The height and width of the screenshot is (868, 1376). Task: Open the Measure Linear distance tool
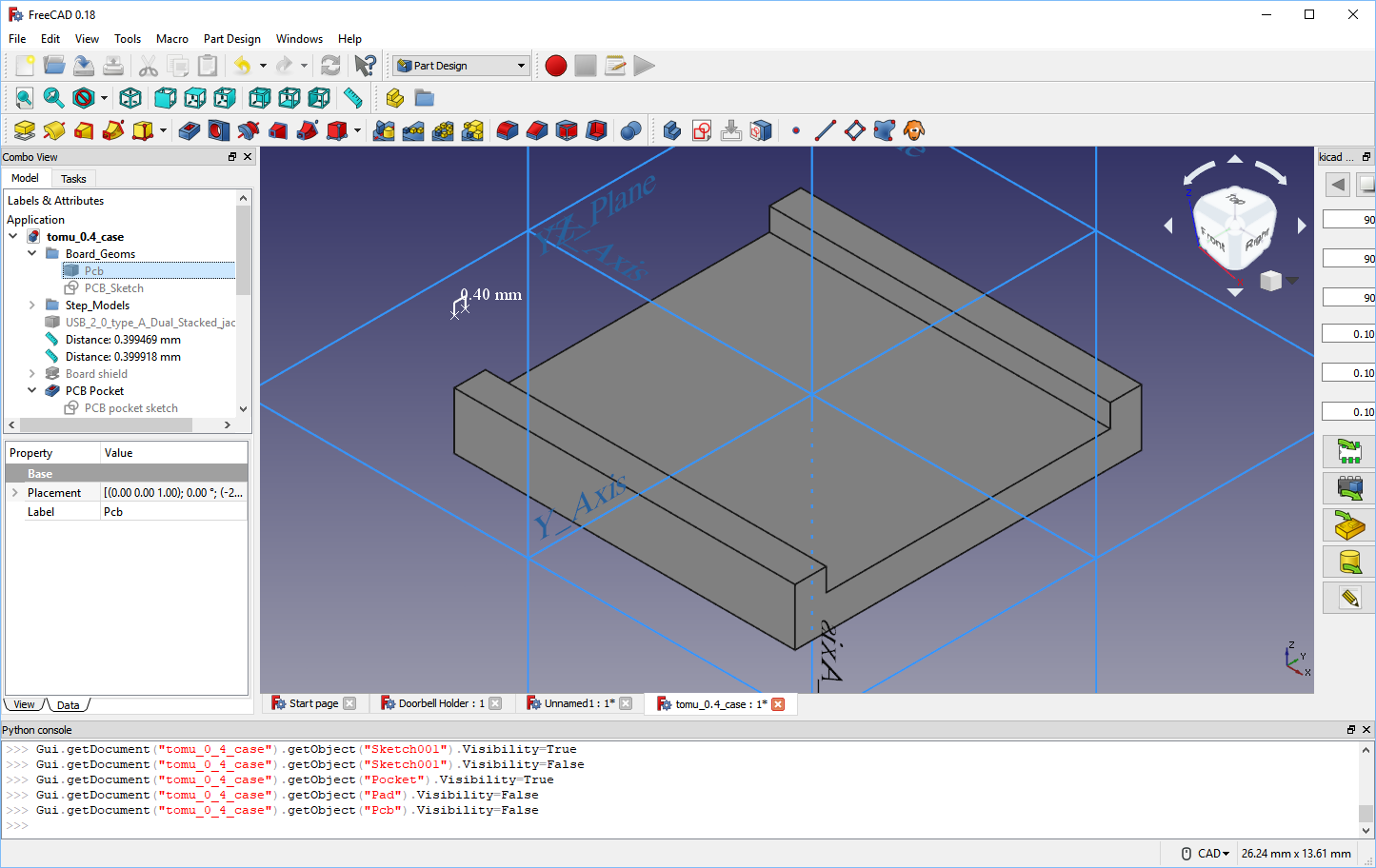tap(350, 98)
